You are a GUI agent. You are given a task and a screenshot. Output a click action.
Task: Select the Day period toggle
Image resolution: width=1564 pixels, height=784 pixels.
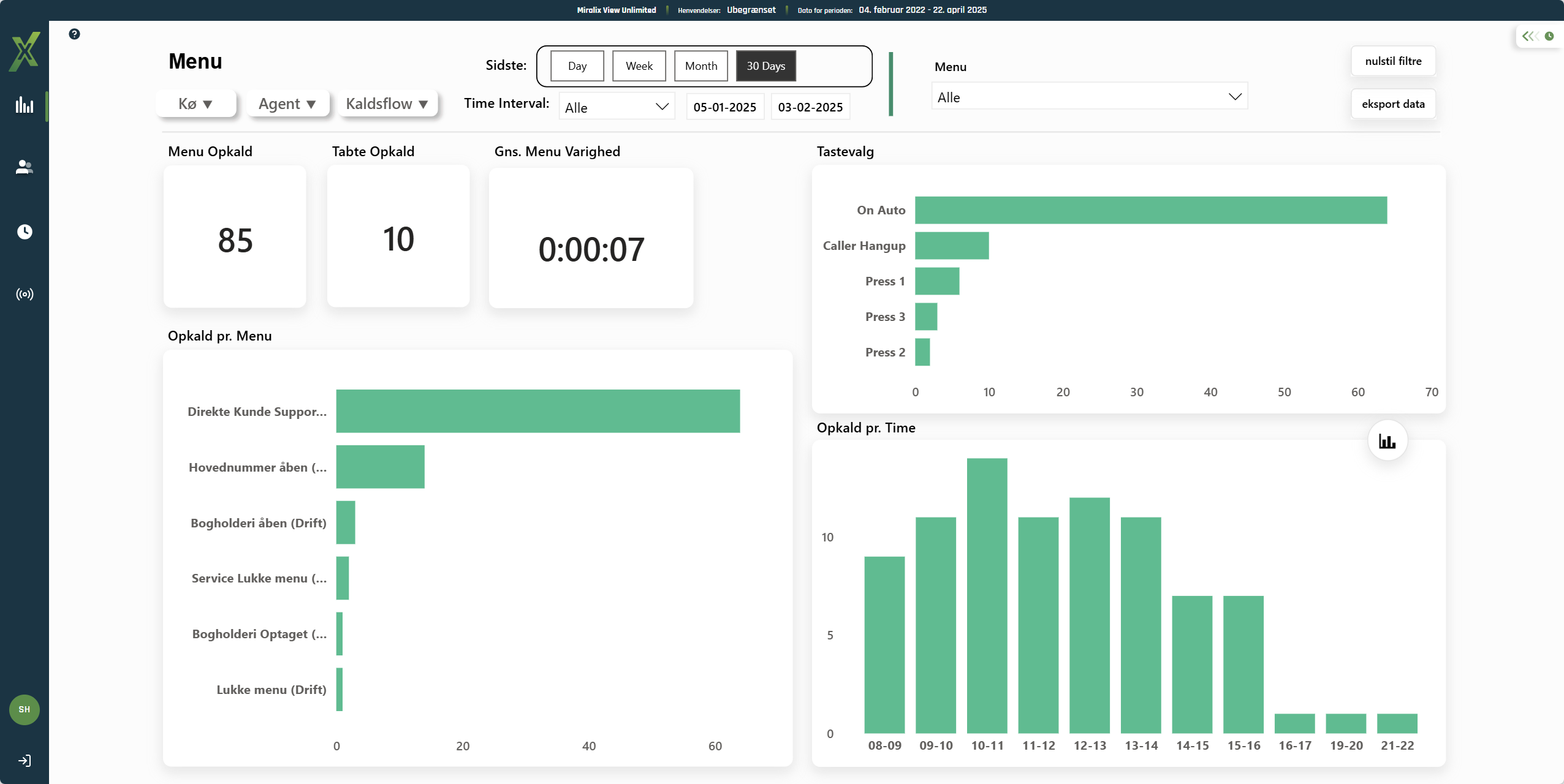(x=577, y=66)
